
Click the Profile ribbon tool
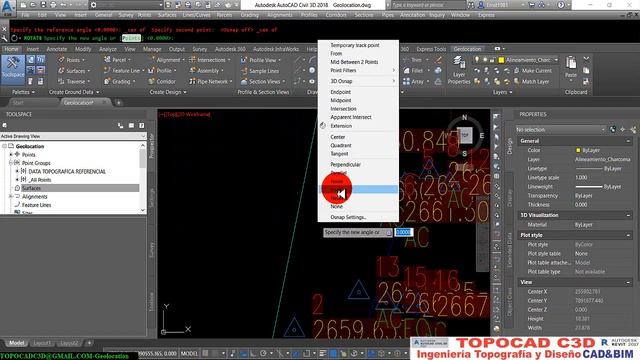point(162,71)
